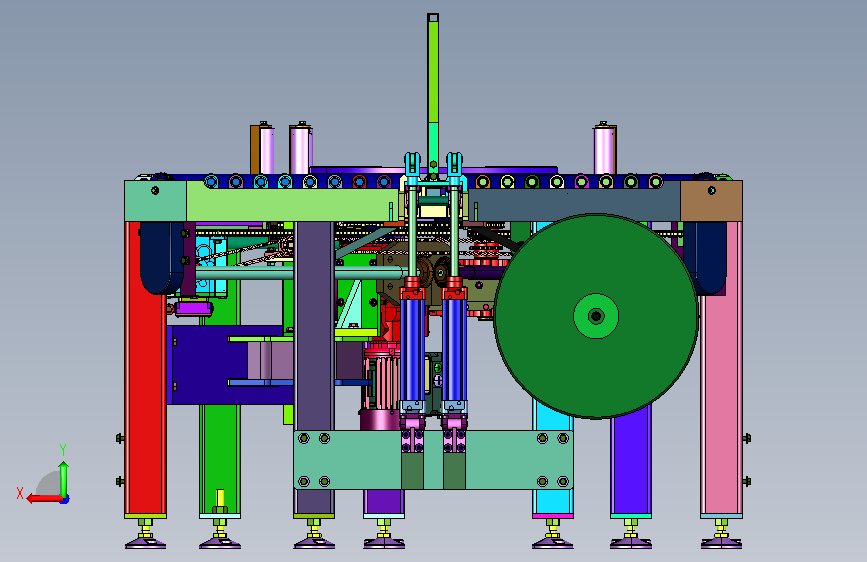
Task: Click the red X axis arrow of the triad
Action: point(44,498)
